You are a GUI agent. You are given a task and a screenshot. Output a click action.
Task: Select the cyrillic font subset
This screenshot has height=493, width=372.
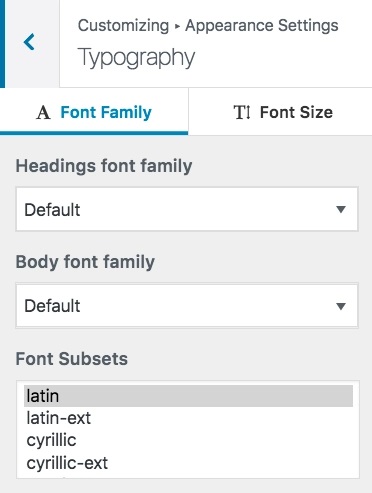pyautogui.click(x=188, y=440)
